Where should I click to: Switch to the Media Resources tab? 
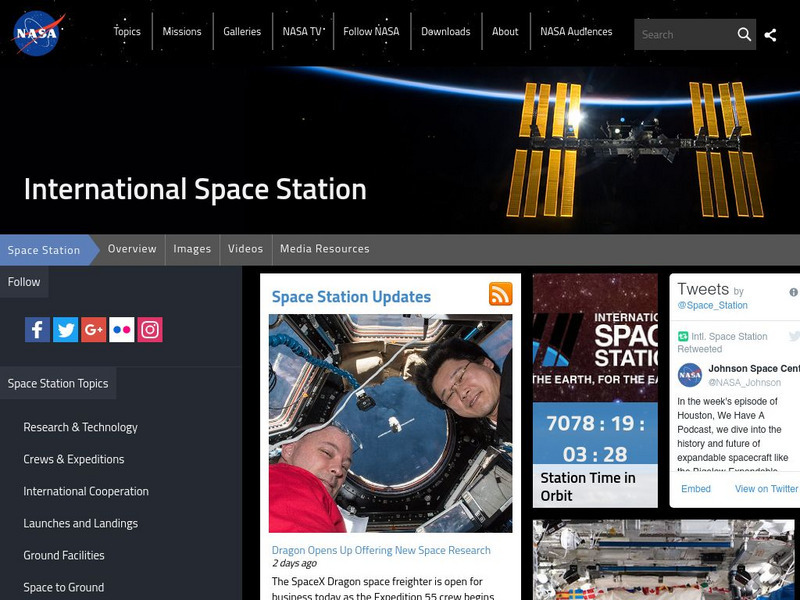pyautogui.click(x=324, y=249)
